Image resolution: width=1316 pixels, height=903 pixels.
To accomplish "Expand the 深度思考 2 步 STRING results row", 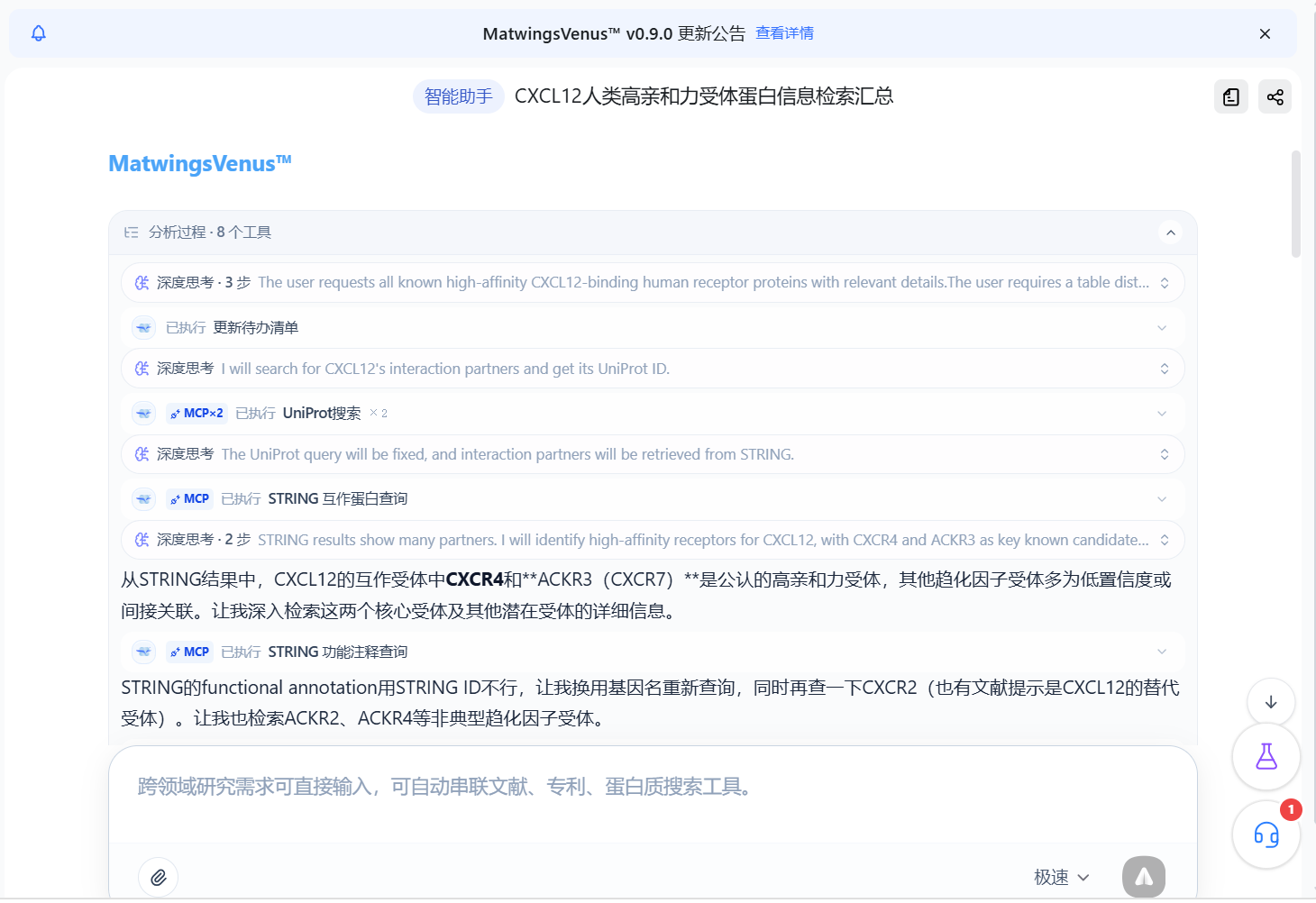I will 653,540.
